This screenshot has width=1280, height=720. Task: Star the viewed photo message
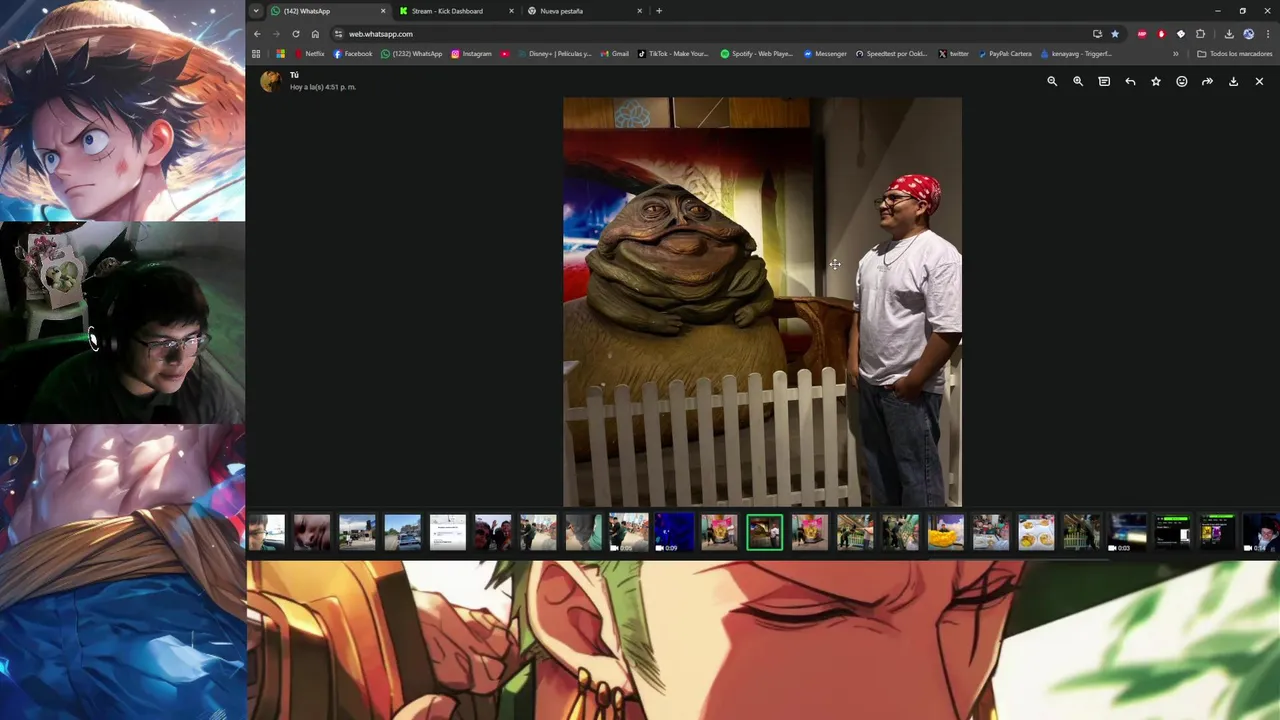1156,81
